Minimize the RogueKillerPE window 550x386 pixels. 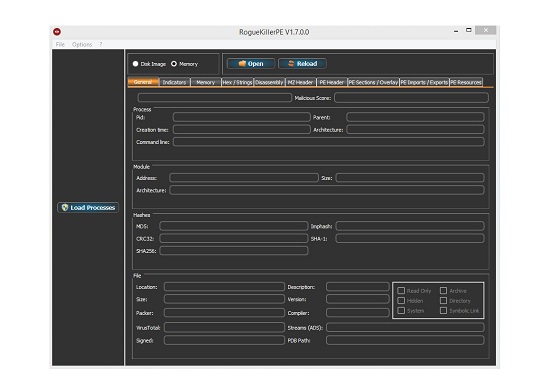[456, 31]
